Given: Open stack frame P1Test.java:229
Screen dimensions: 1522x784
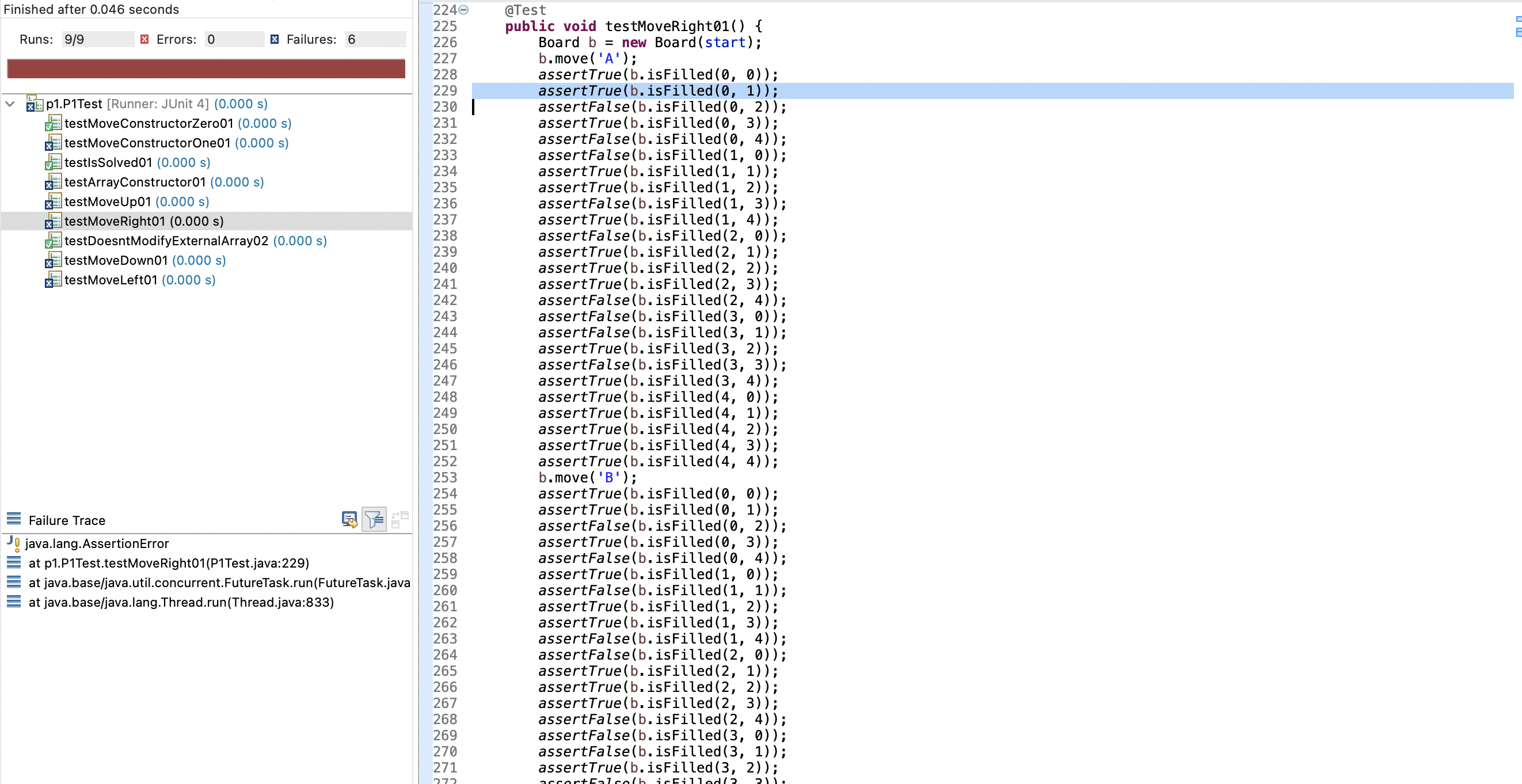Looking at the screenshot, I should (x=169, y=563).
